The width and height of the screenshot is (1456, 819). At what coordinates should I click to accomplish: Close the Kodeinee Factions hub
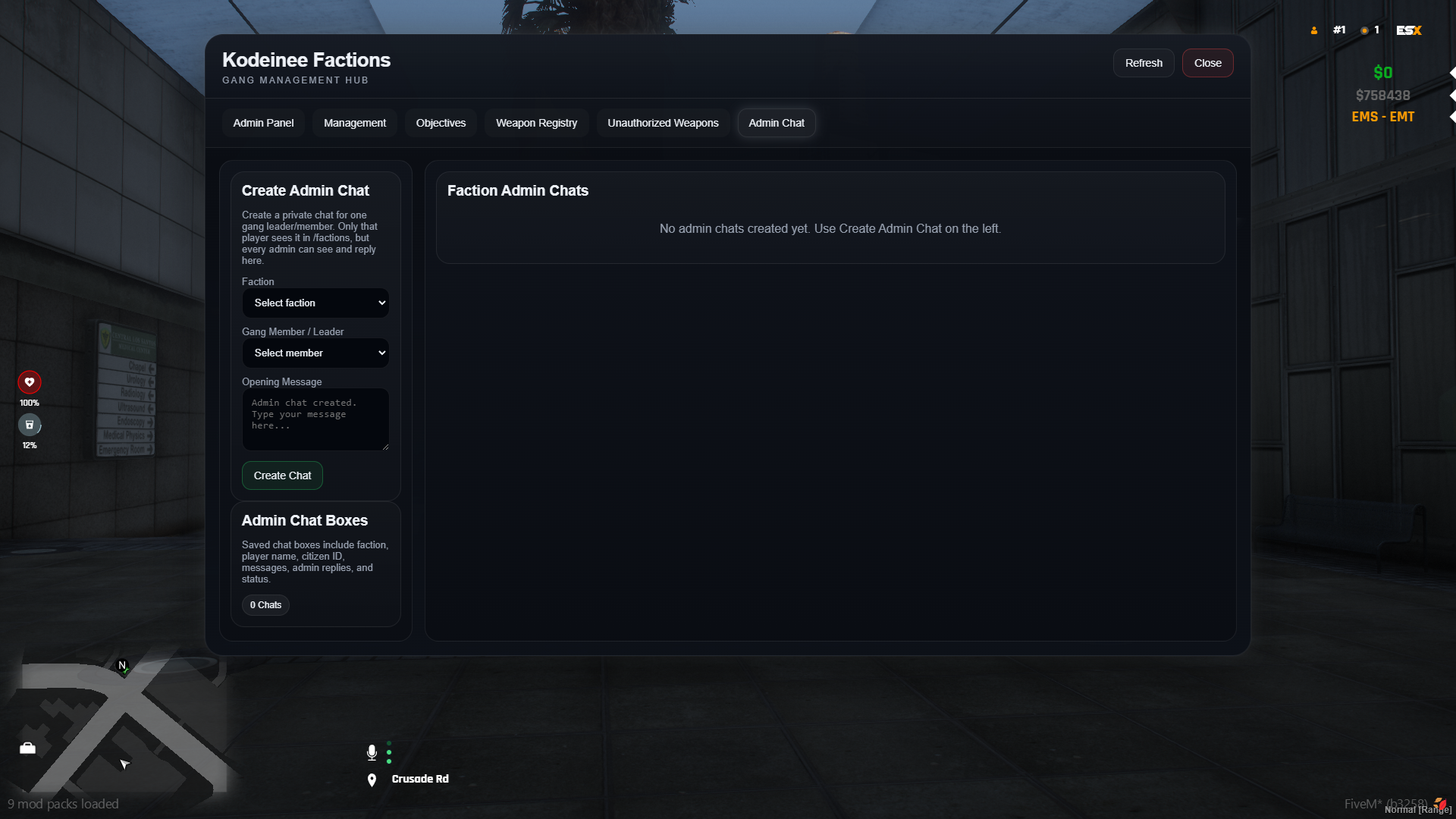coord(1208,63)
